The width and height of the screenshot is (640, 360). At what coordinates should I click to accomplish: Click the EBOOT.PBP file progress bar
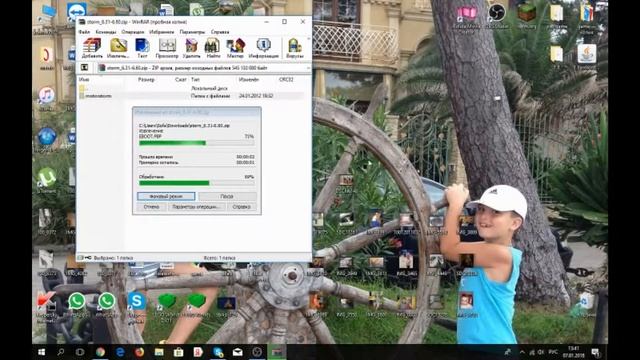pyautogui.click(x=196, y=143)
